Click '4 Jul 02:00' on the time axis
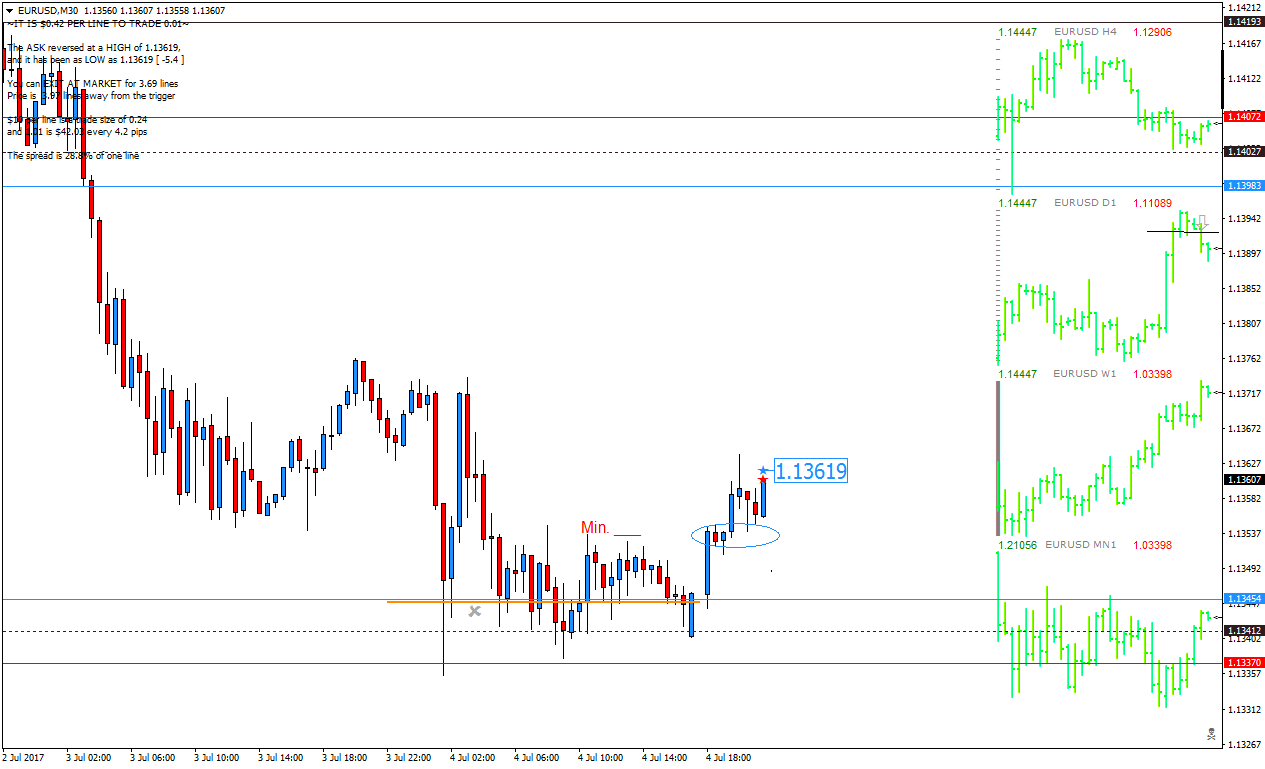Viewport: 1265px width, 769px height. pos(473,758)
